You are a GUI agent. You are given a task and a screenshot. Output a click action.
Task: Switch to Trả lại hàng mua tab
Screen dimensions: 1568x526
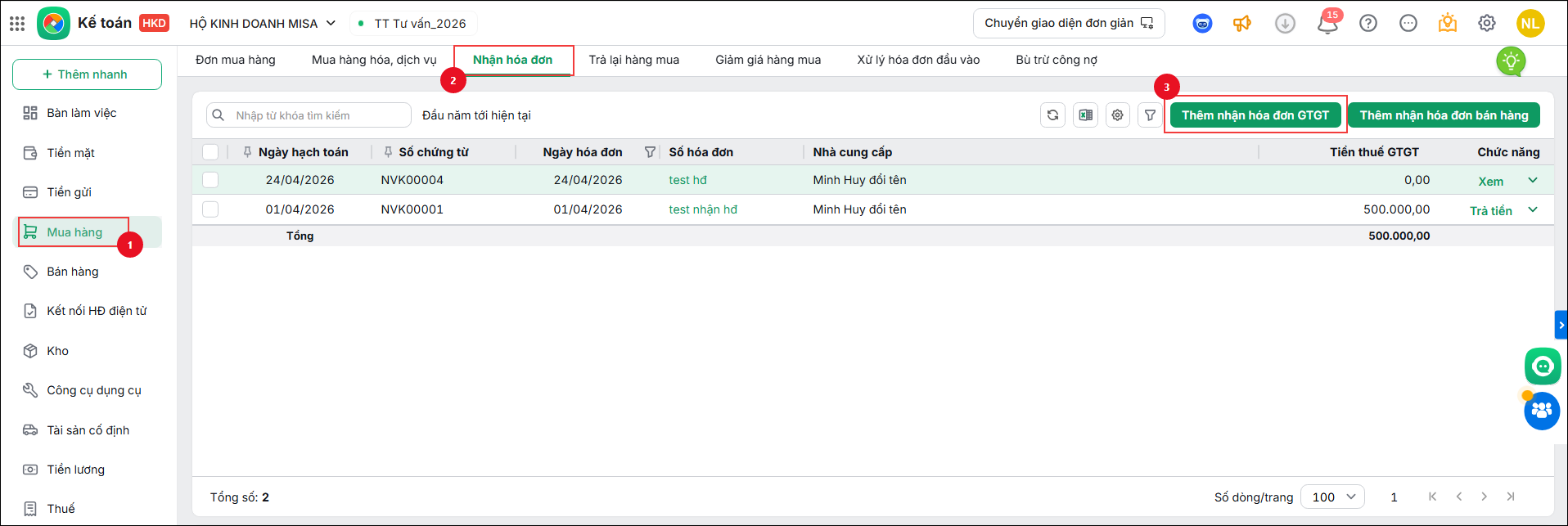[634, 60]
